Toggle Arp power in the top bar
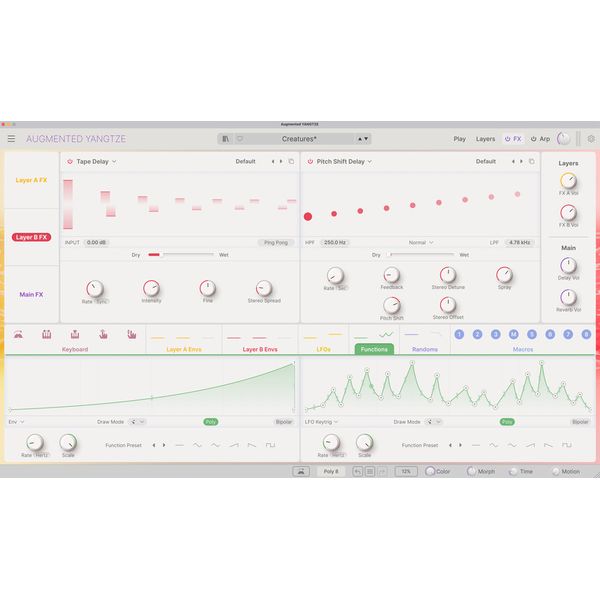The width and height of the screenshot is (600, 600). pos(533,139)
